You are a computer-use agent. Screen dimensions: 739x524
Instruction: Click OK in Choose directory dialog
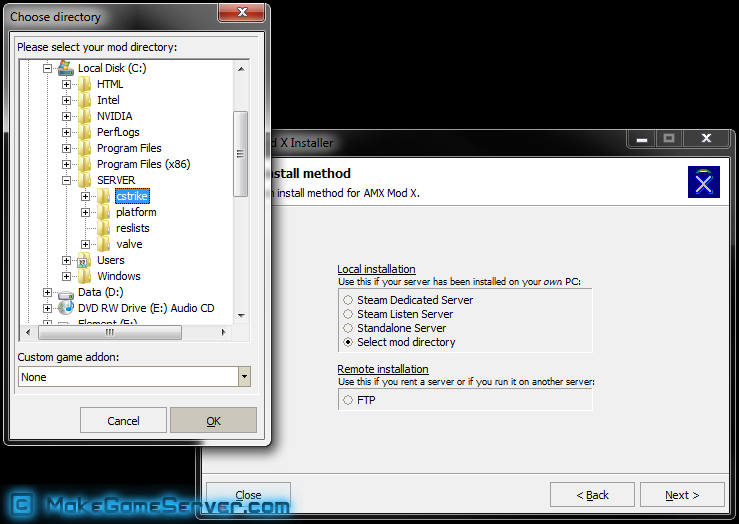coord(213,420)
